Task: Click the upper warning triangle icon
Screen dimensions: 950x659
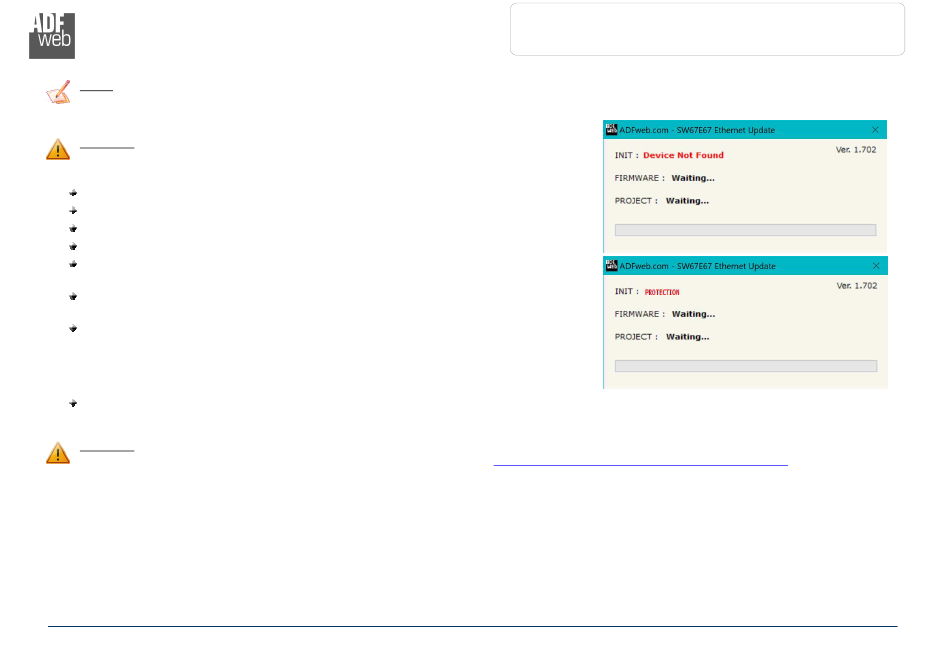Action: pos(58,149)
